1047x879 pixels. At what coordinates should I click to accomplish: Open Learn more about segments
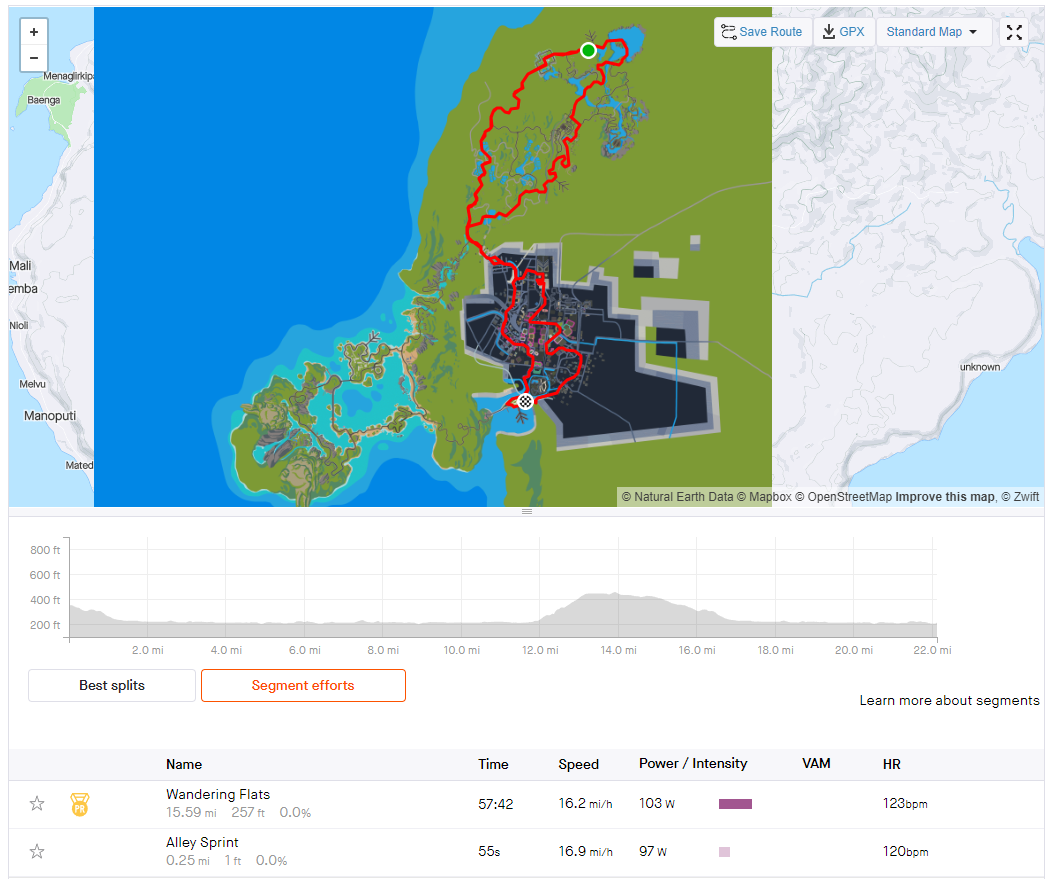[x=949, y=701]
